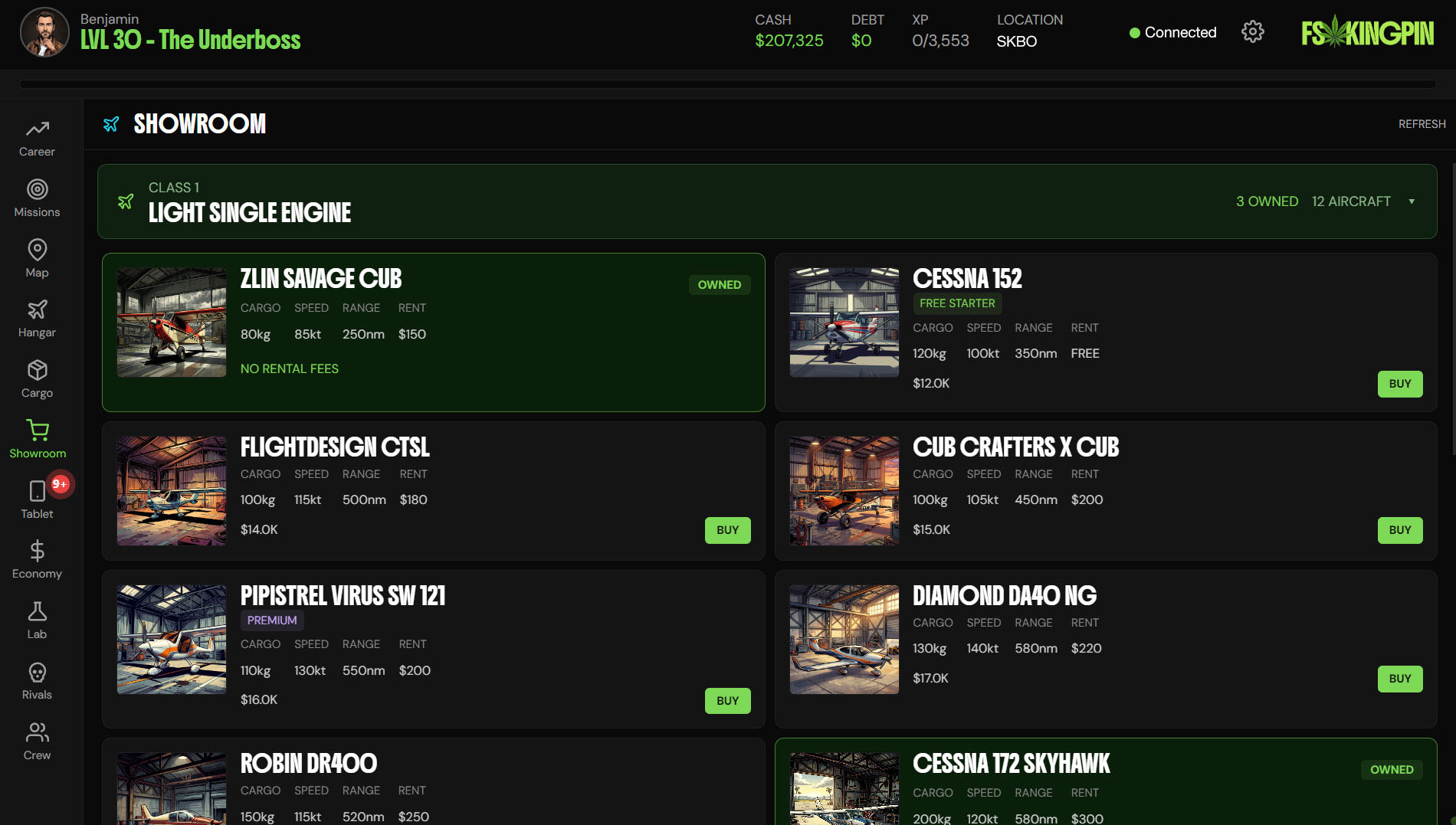Click the FS Kingpin logo
Viewport: 1456px width, 825px height.
tap(1368, 32)
